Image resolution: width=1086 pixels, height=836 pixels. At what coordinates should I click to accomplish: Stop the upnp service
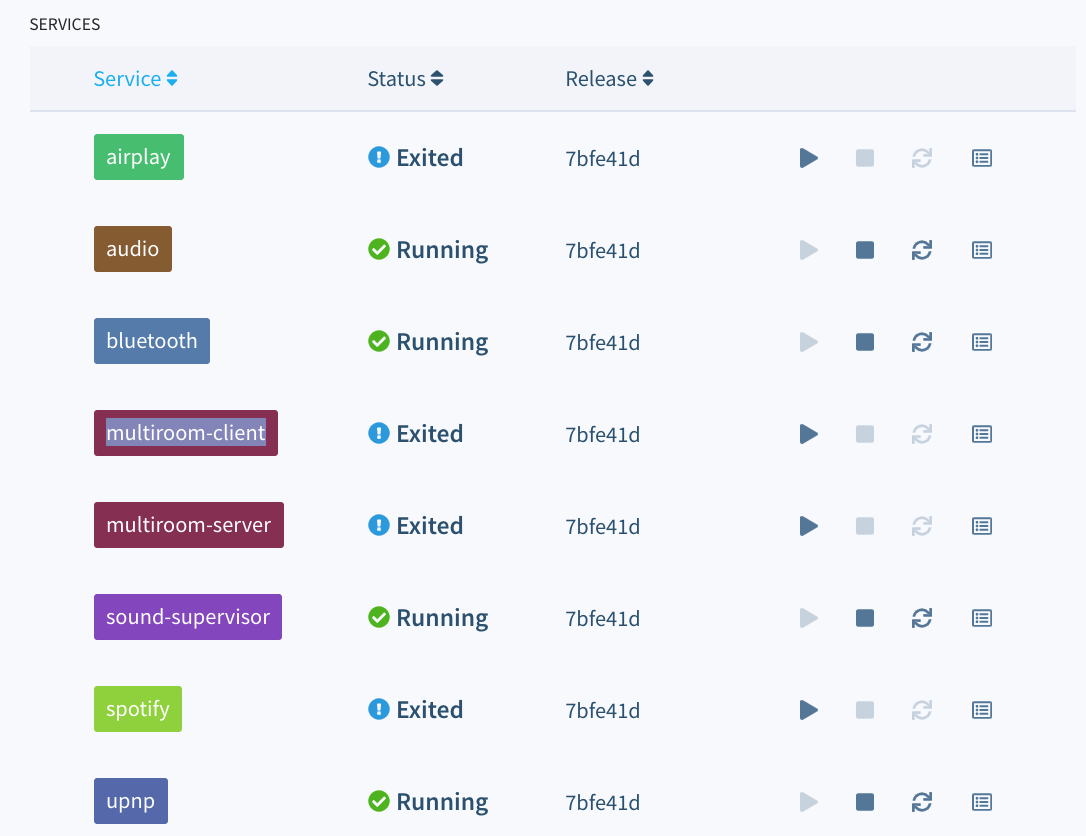[864, 802]
